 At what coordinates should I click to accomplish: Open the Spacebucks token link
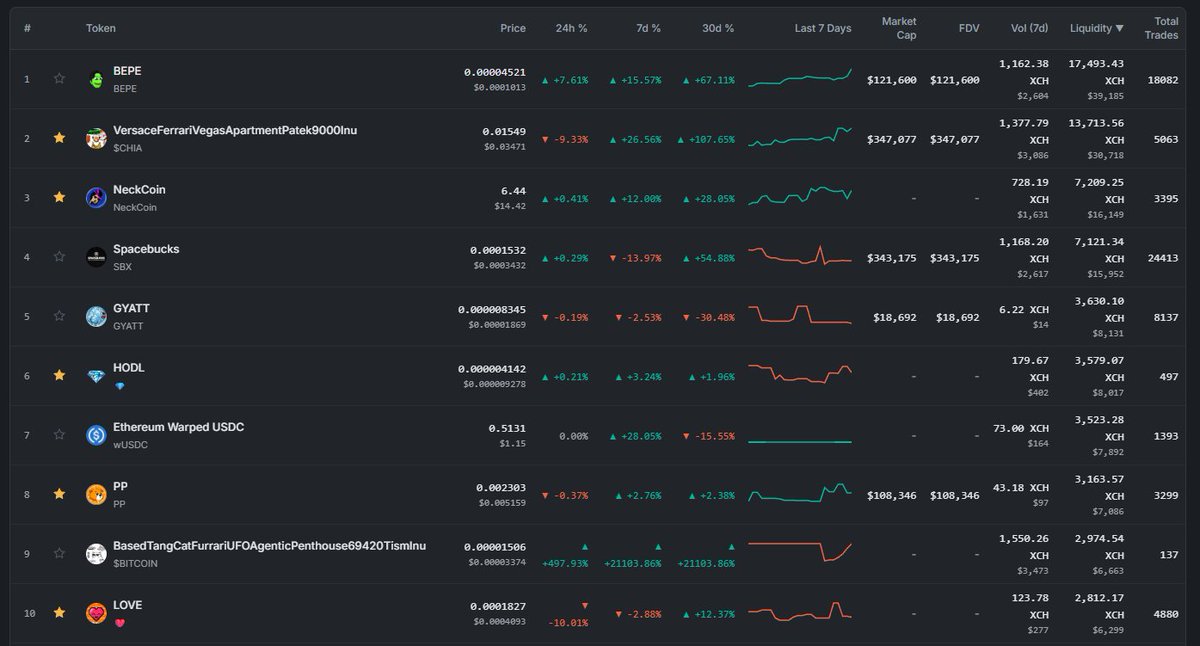(x=146, y=249)
